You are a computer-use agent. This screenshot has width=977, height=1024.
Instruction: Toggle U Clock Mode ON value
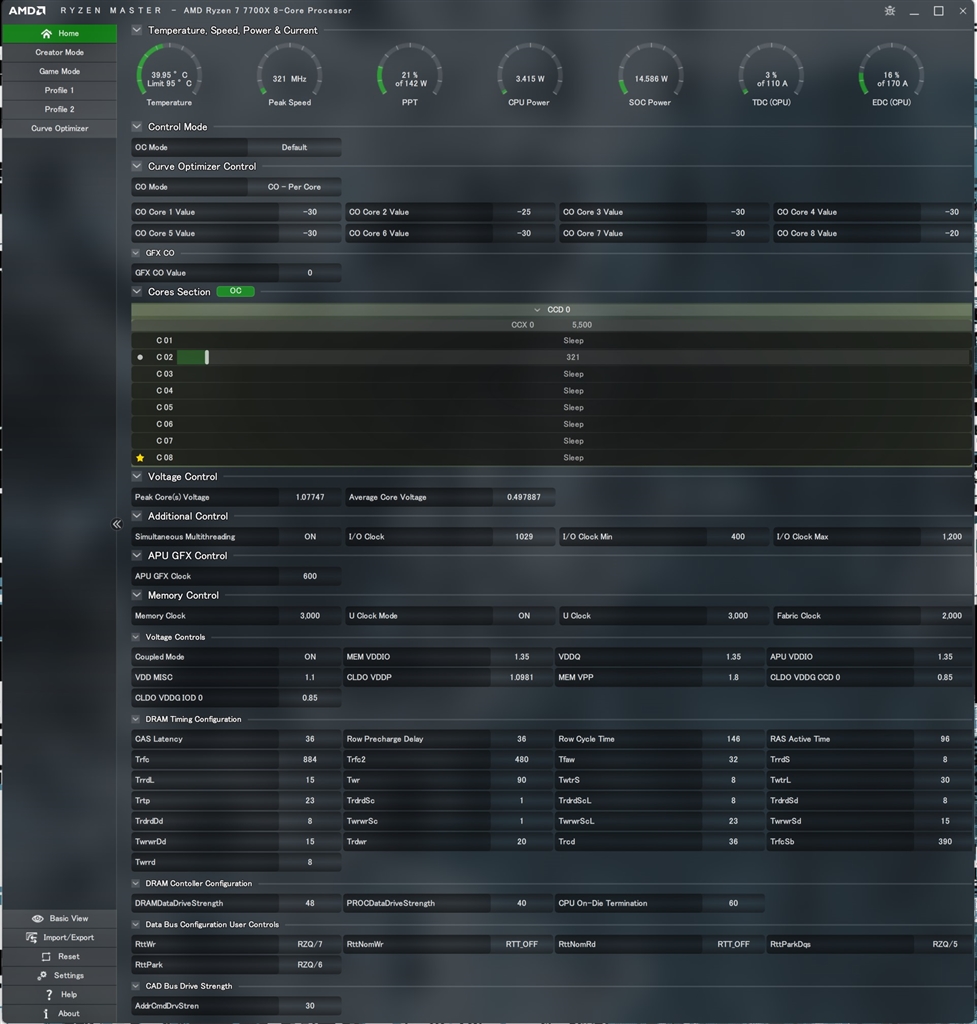524,616
